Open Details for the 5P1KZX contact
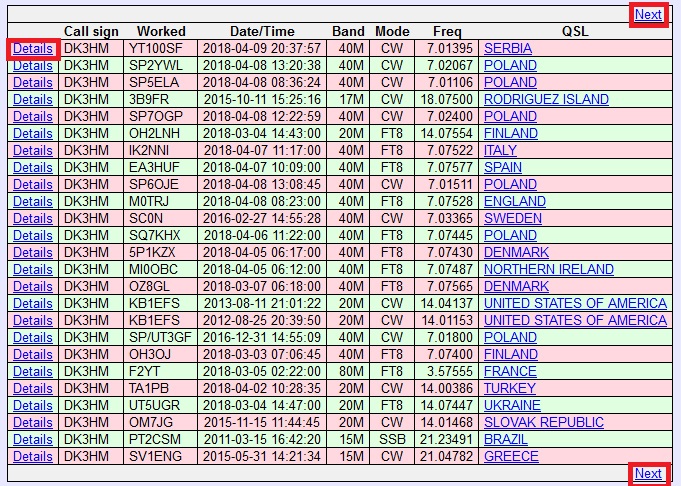This screenshot has width=681, height=486. coord(33,252)
